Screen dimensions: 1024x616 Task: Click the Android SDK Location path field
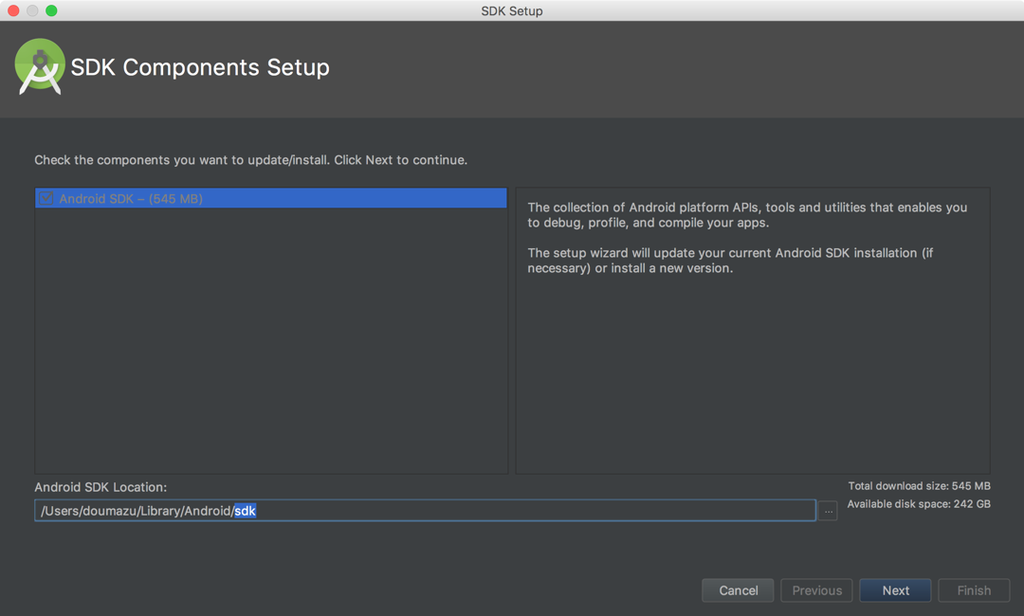[424, 510]
